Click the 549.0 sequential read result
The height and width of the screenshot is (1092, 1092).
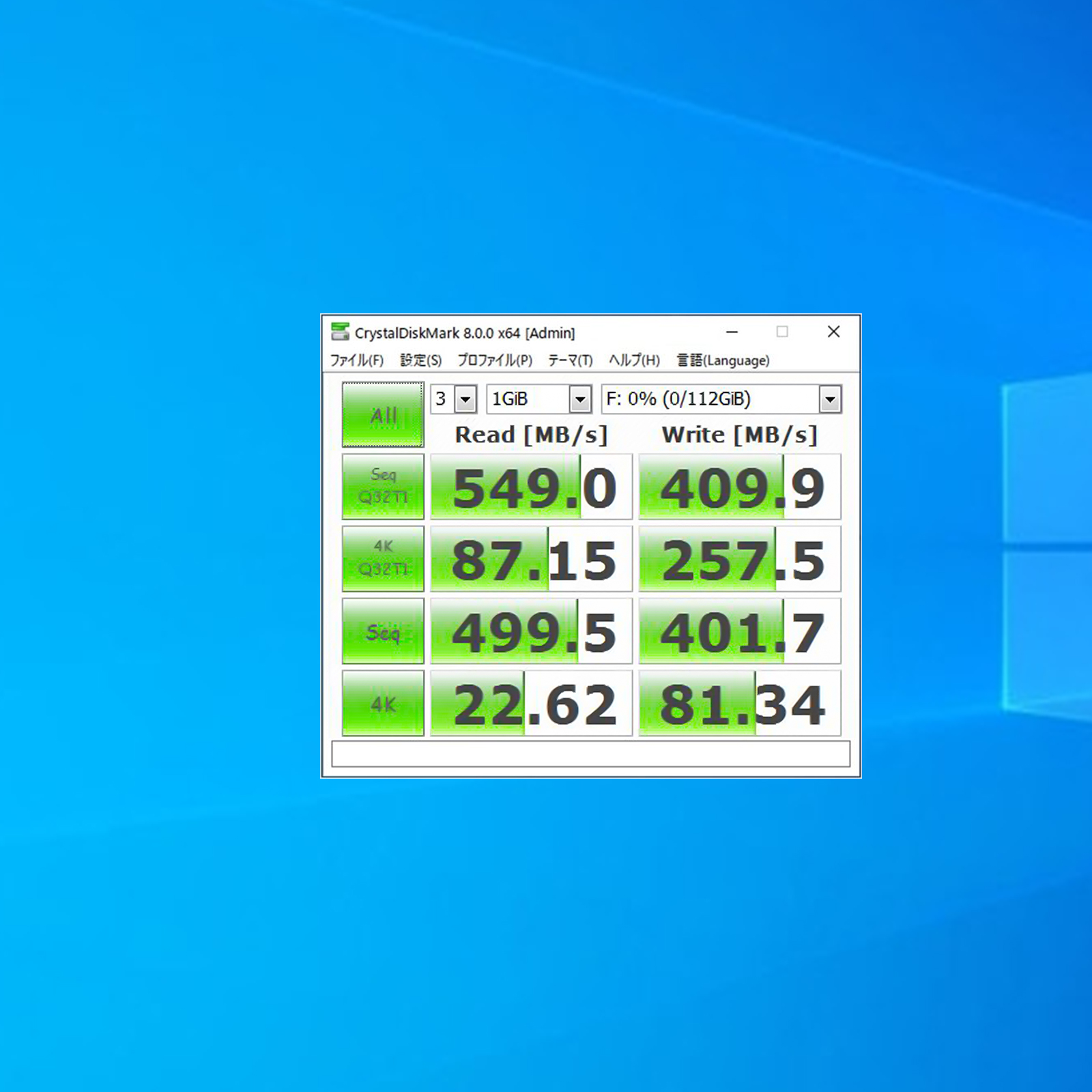coord(531,487)
